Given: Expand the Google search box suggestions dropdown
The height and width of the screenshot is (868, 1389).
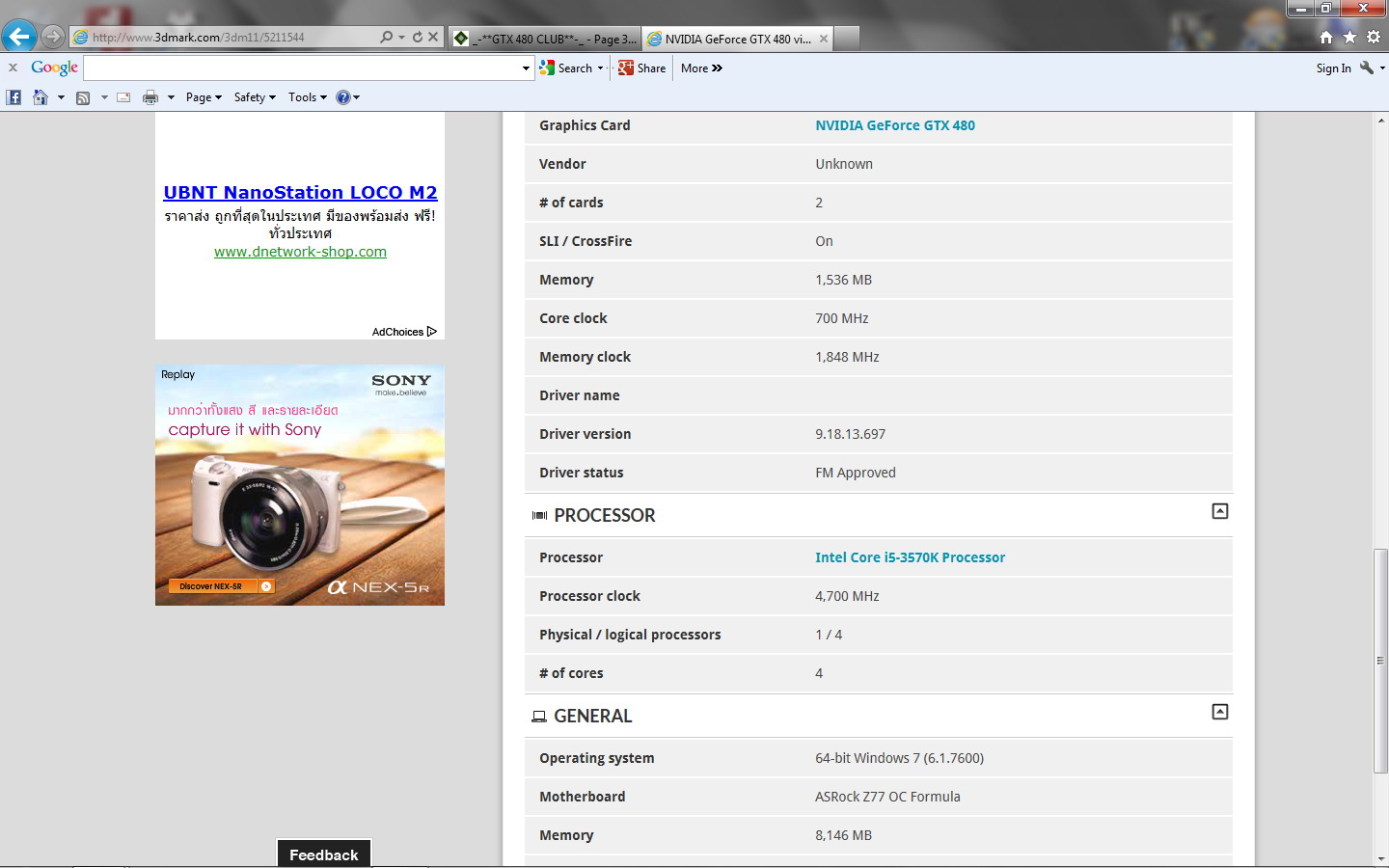Looking at the screenshot, I should (526, 68).
